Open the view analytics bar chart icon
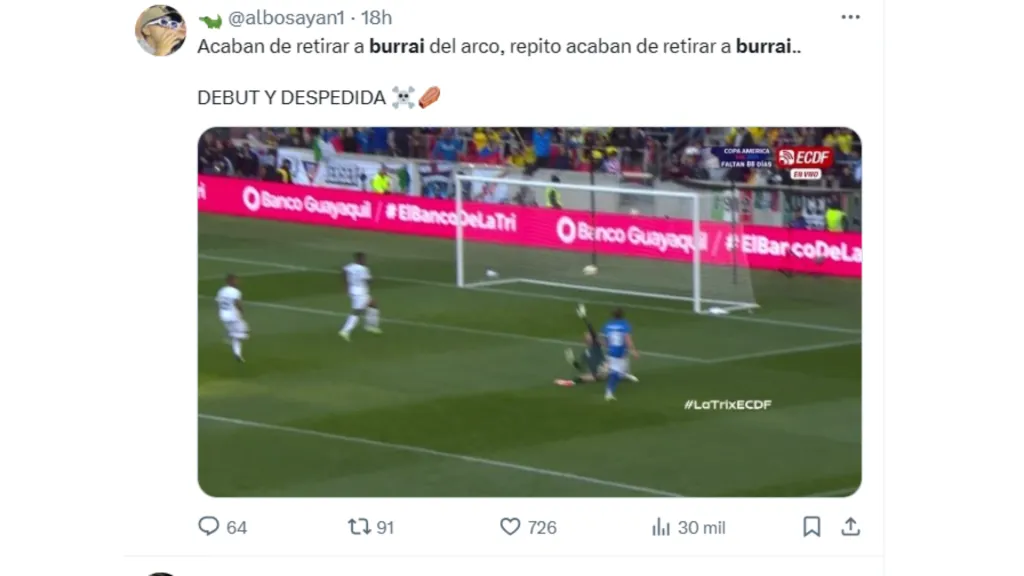The image size is (1024, 576). (x=661, y=527)
